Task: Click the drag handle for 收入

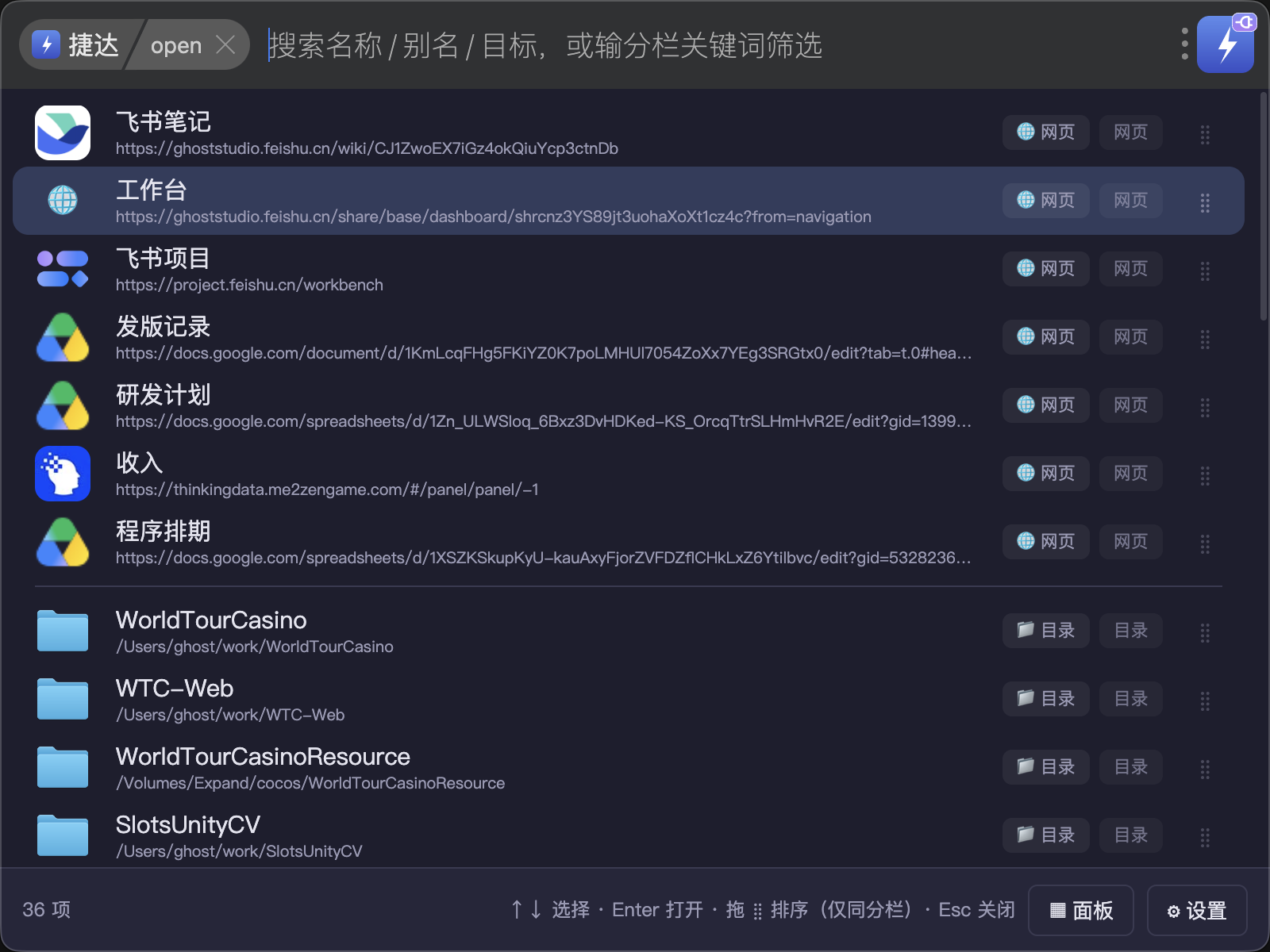Action: tap(1205, 475)
